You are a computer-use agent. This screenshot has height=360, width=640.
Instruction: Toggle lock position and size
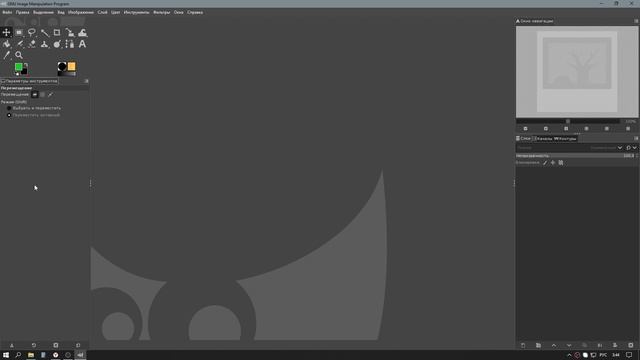[x=553, y=162]
